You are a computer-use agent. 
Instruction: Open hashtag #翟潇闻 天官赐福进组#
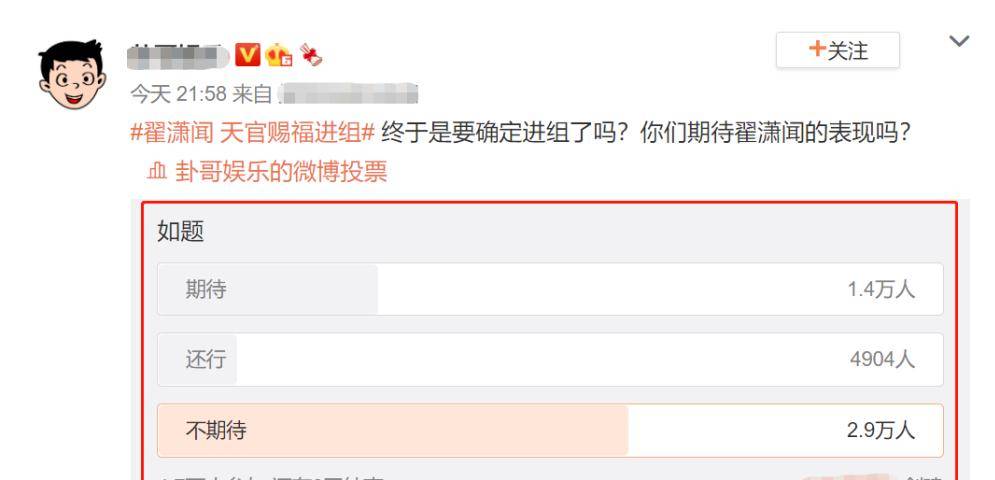click(x=253, y=134)
